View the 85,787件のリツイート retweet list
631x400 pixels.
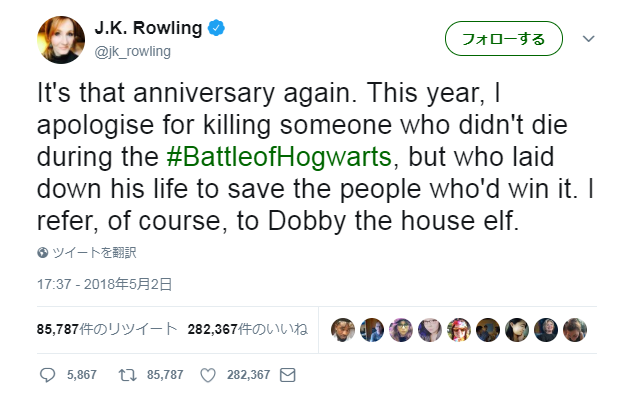(108, 329)
